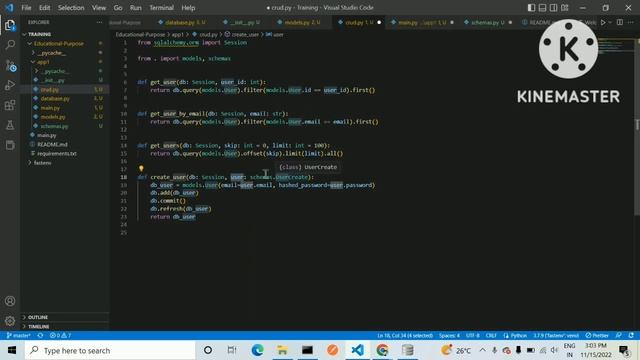Change line endings via CRLF
This screenshot has width=640, height=360.
491,336
